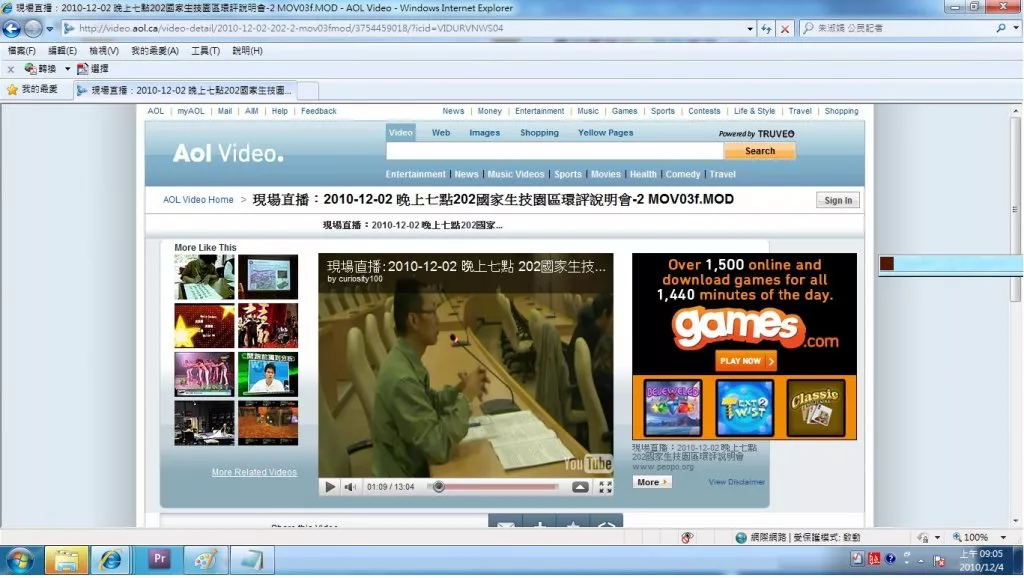Click the YouTube logo on the video

click(x=588, y=464)
